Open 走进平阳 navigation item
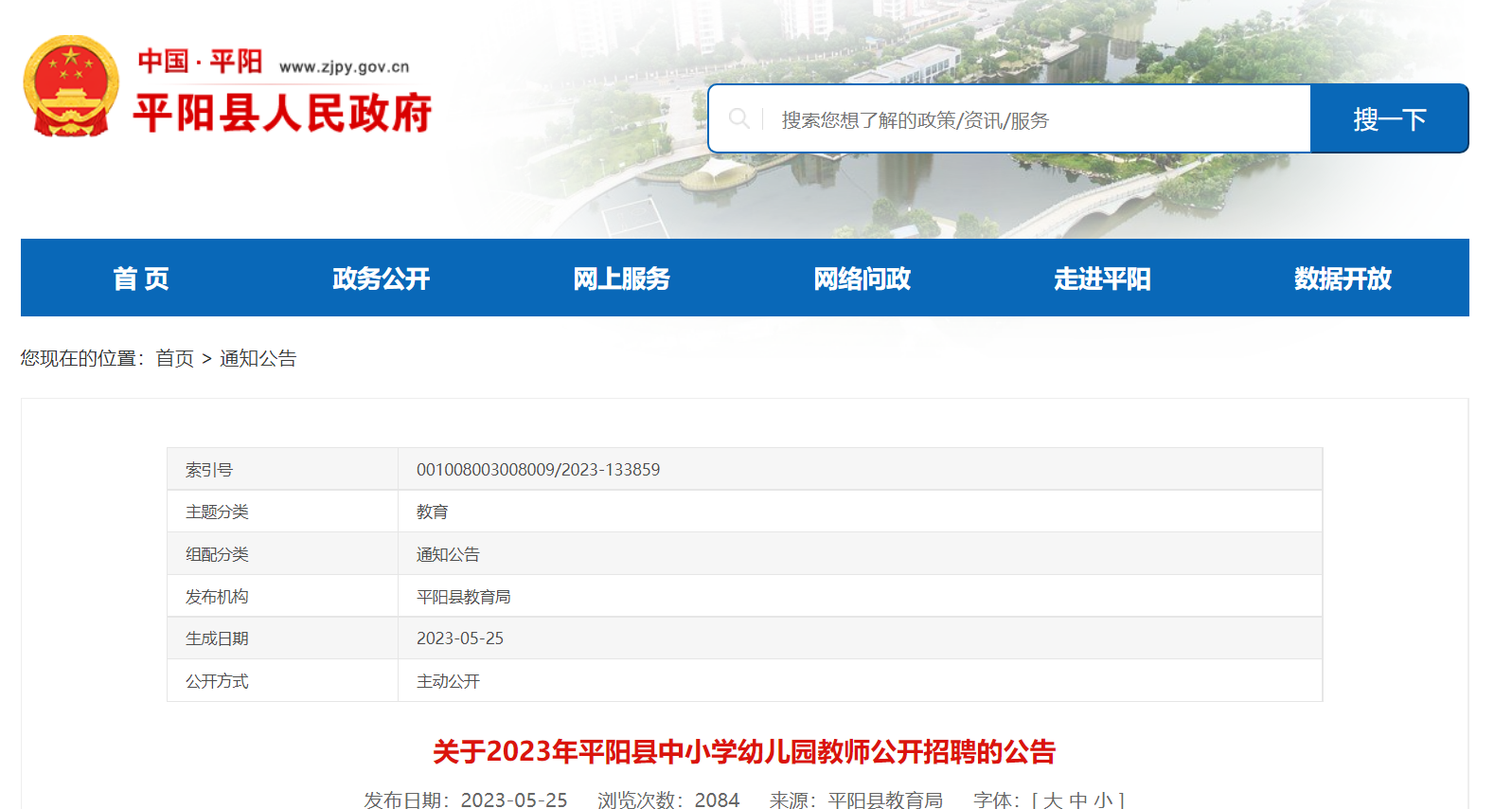This screenshot has height=809, width=1512. (x=1103, y=279)
